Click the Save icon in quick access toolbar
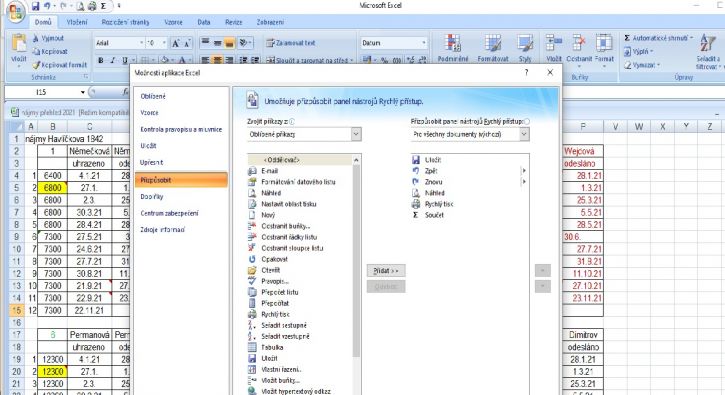The width and height of the screenshot is (725, 395). [x=36, y=6]
